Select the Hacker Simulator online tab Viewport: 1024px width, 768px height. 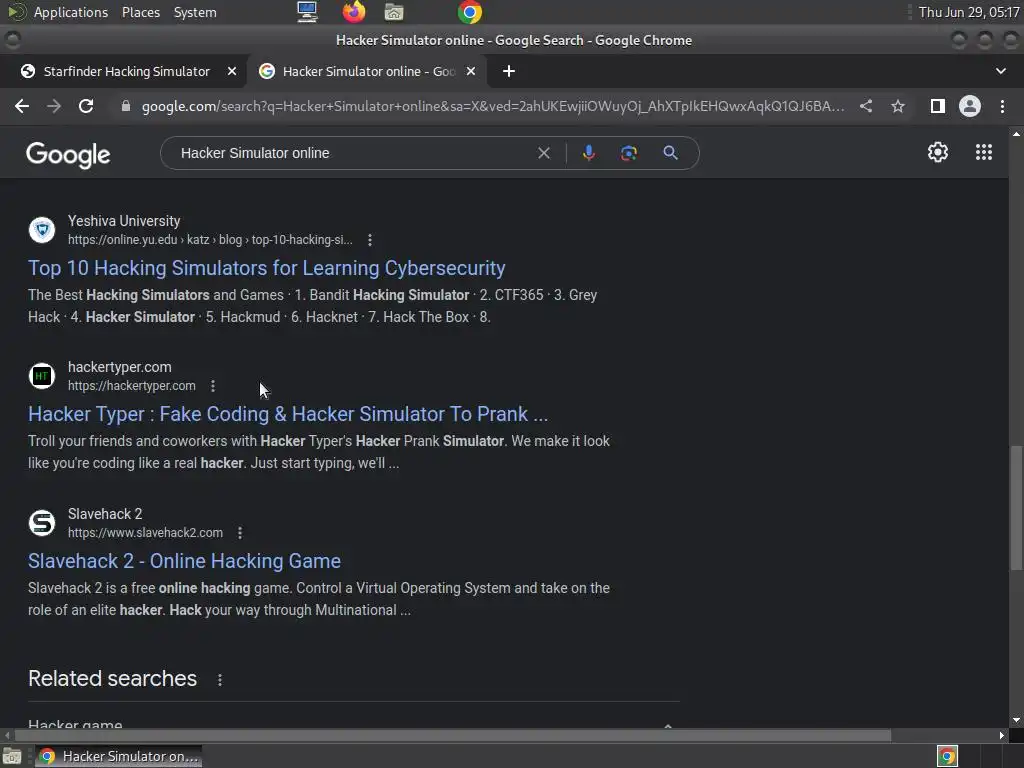pyautogui.click(x=369, y=71)
